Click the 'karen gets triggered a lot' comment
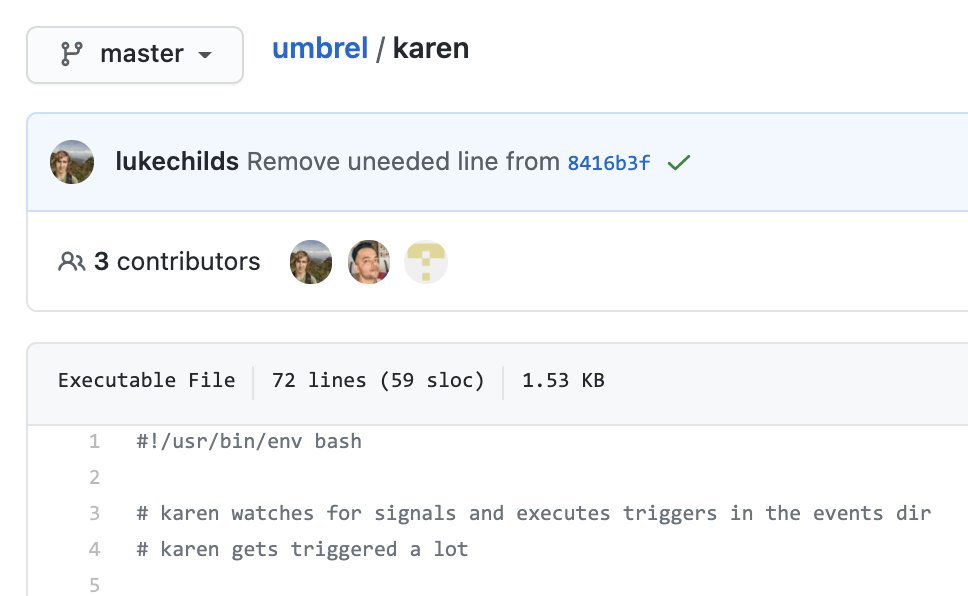Viewport: 968px width, 596px height. pyautogui.click(x=302, y=549)
